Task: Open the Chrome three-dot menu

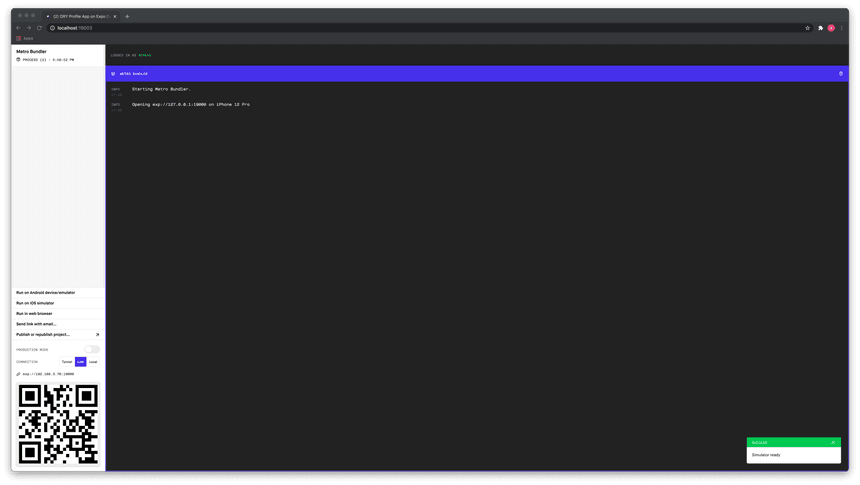Action: (x=842, y=28)
